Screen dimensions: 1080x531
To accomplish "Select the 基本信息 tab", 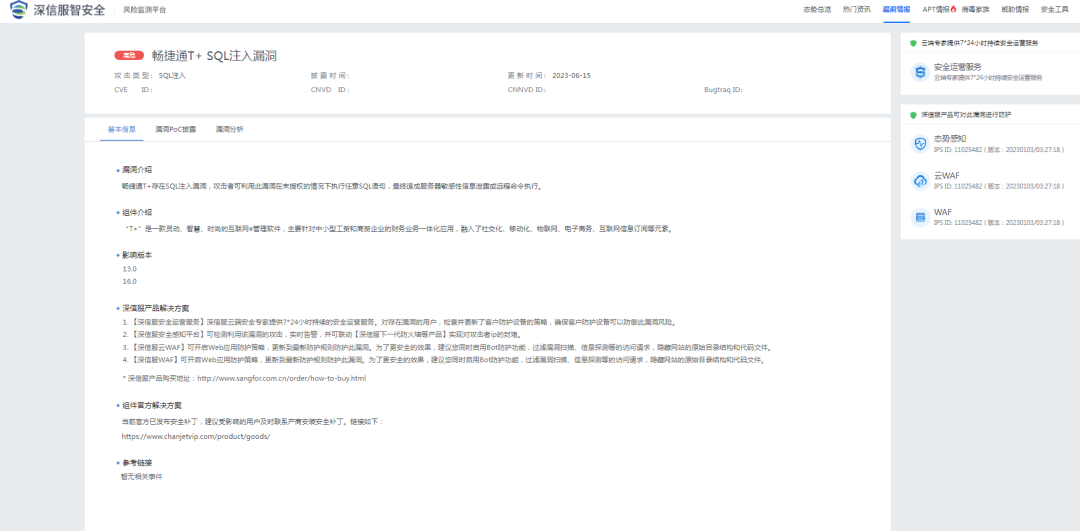I will pos(122,129).
